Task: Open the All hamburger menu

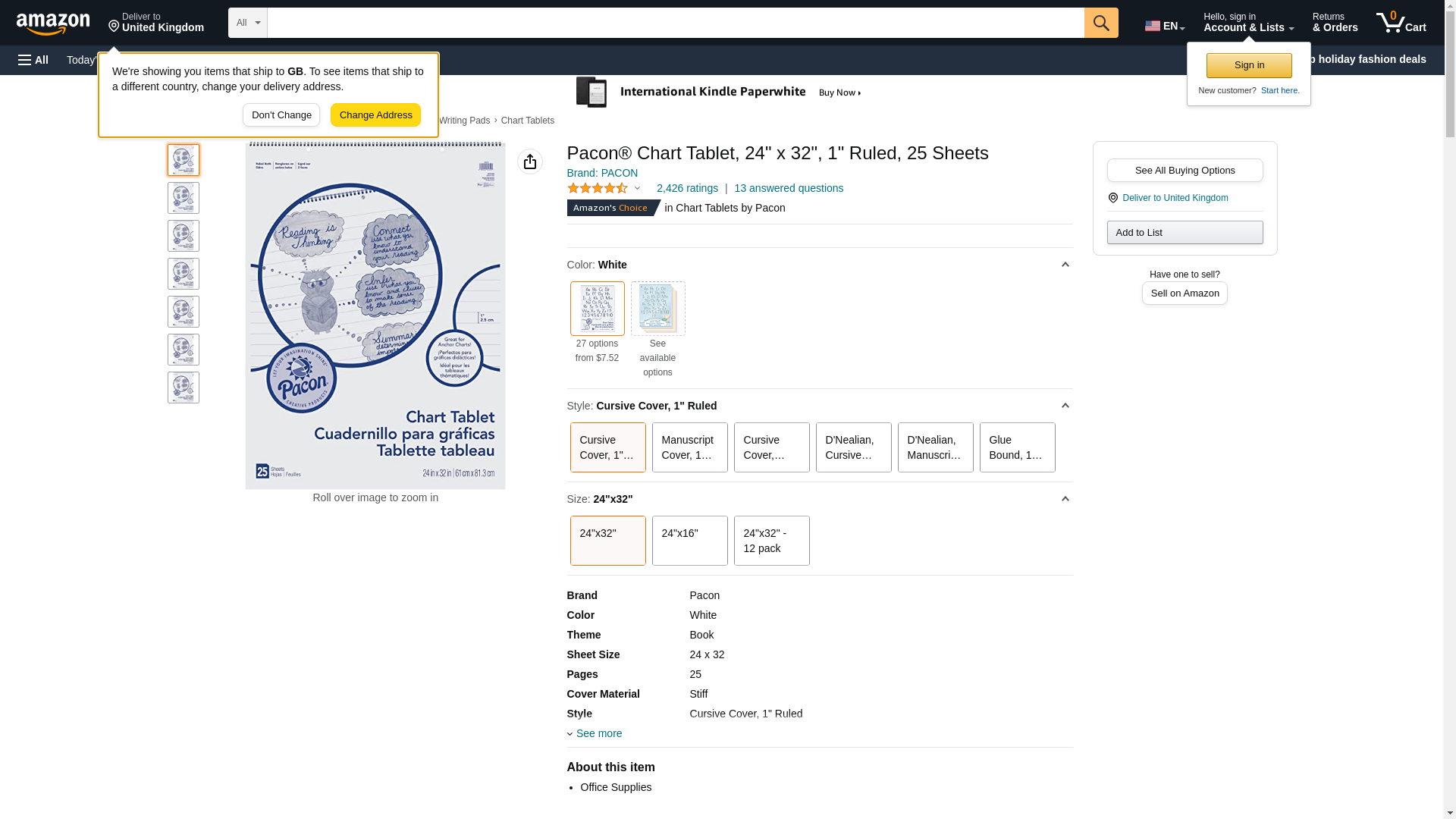Action: pos(33,60)
